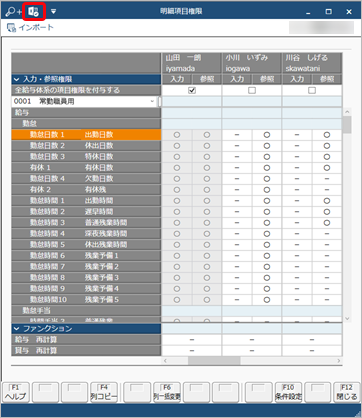The image size is (362, 418).
Task: Open the small arrow menu in title bar
Action: (x=53, y=12)
